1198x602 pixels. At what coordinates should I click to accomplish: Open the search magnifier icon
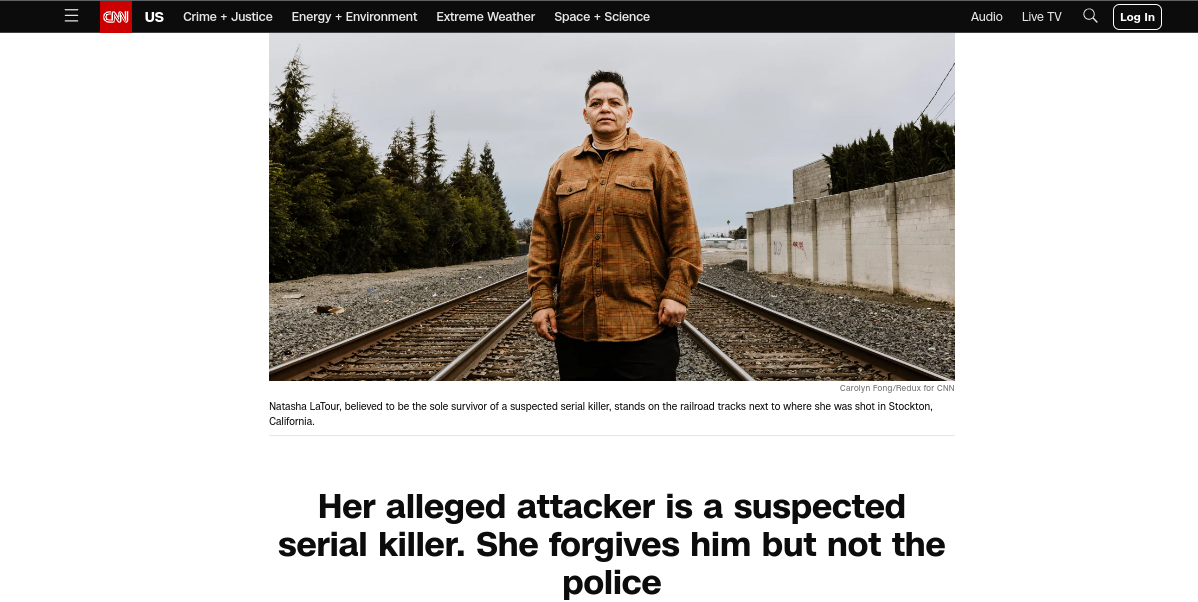pos(1090,16)
